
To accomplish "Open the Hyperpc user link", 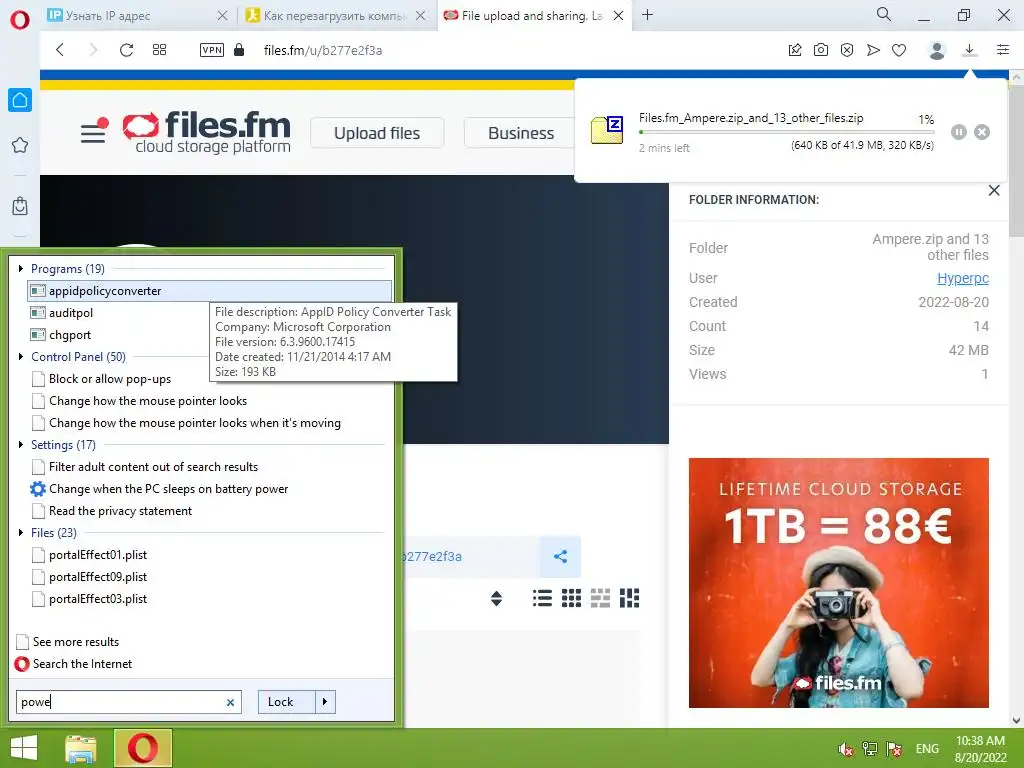I will click(x=963, y=278).
